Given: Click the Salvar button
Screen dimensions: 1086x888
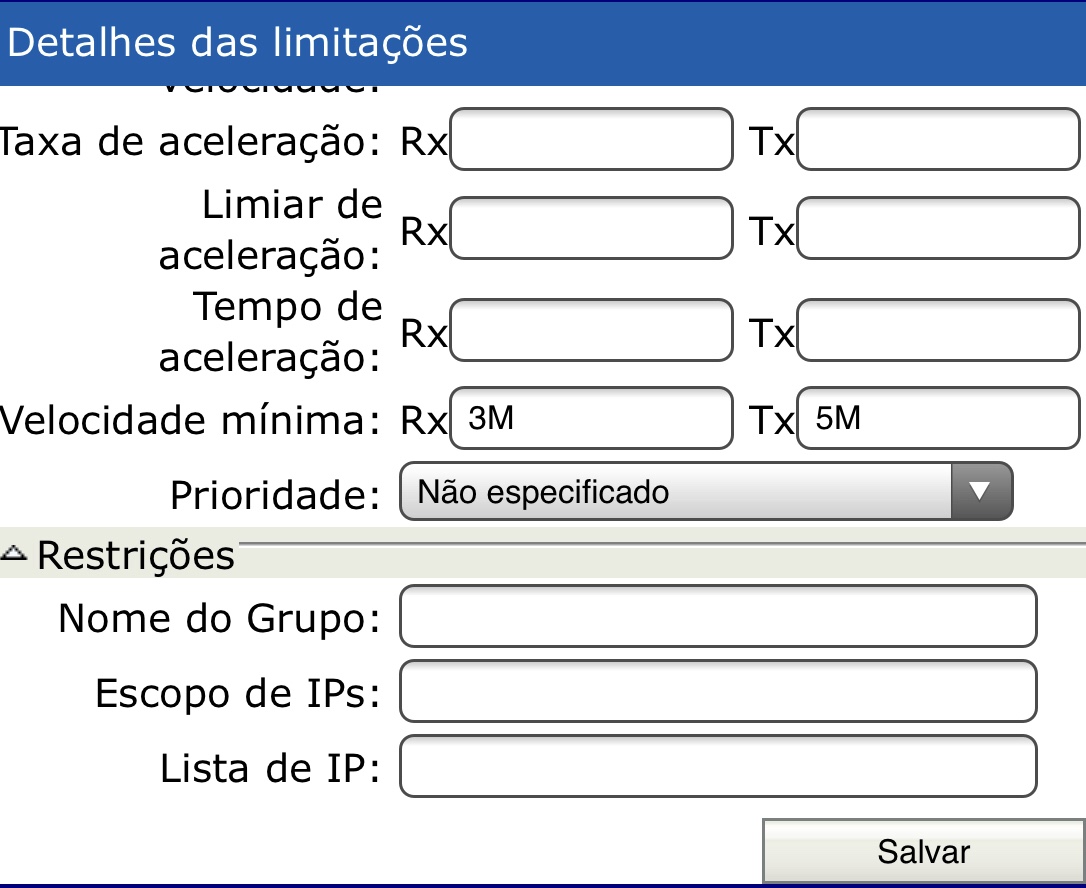Looking at the screenshot, I should pyautogui.click(x=922, y=851).
